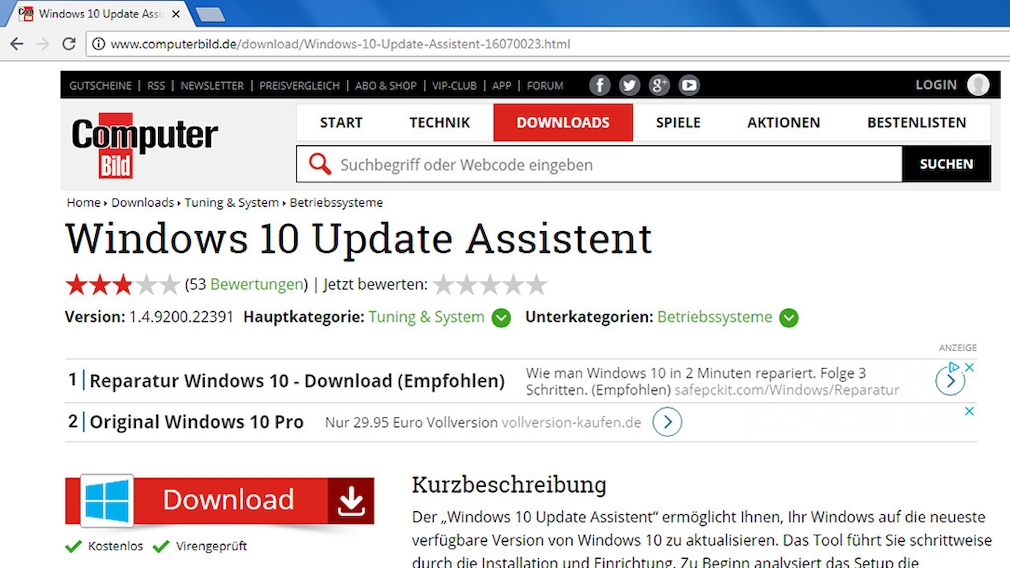The image size is (1010, 568).
Task: Open the Twitter social icon
Action: (629, 85)
